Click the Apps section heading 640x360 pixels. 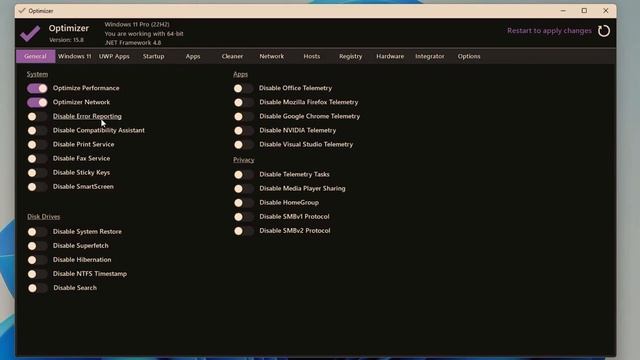[240, 74]
